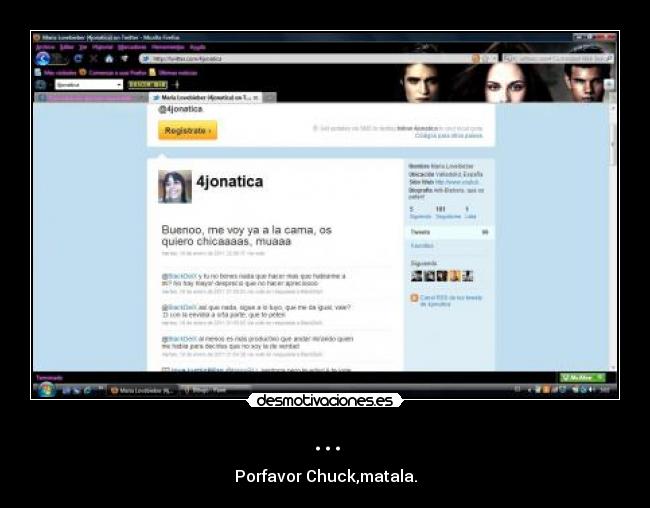Open the Seguidores count link
The width and height of the screenshot is (650, 508).
coord(448,213)
